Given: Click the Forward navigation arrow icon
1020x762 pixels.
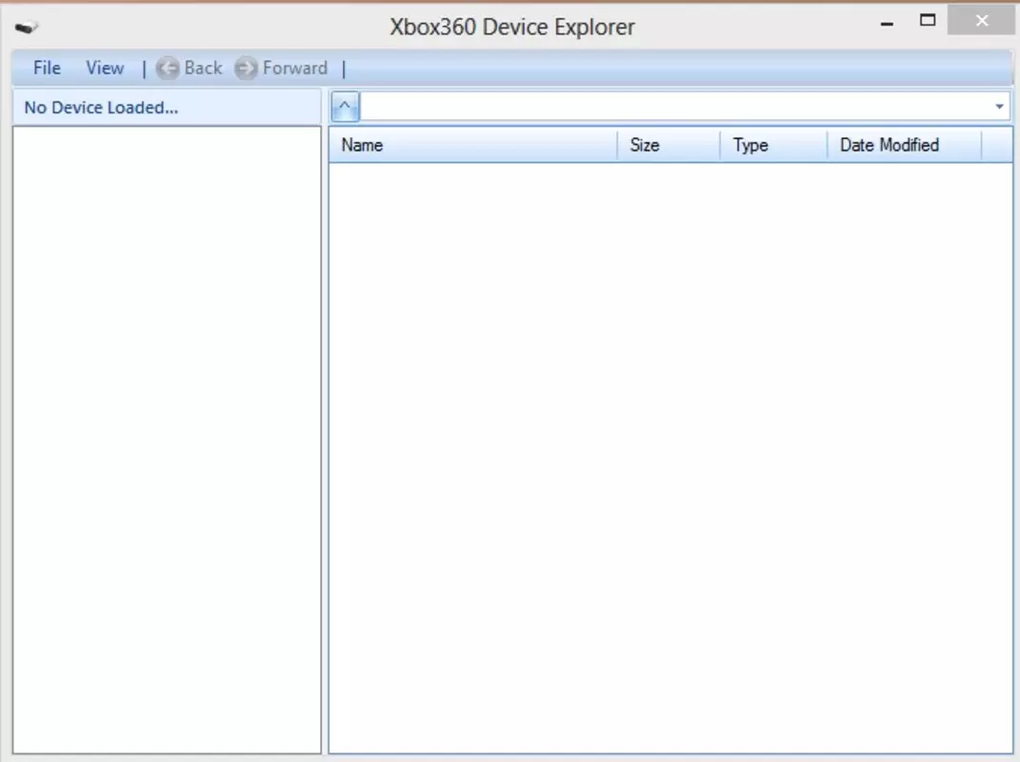Looking at the screenshot, I should [x=246, y=68].
